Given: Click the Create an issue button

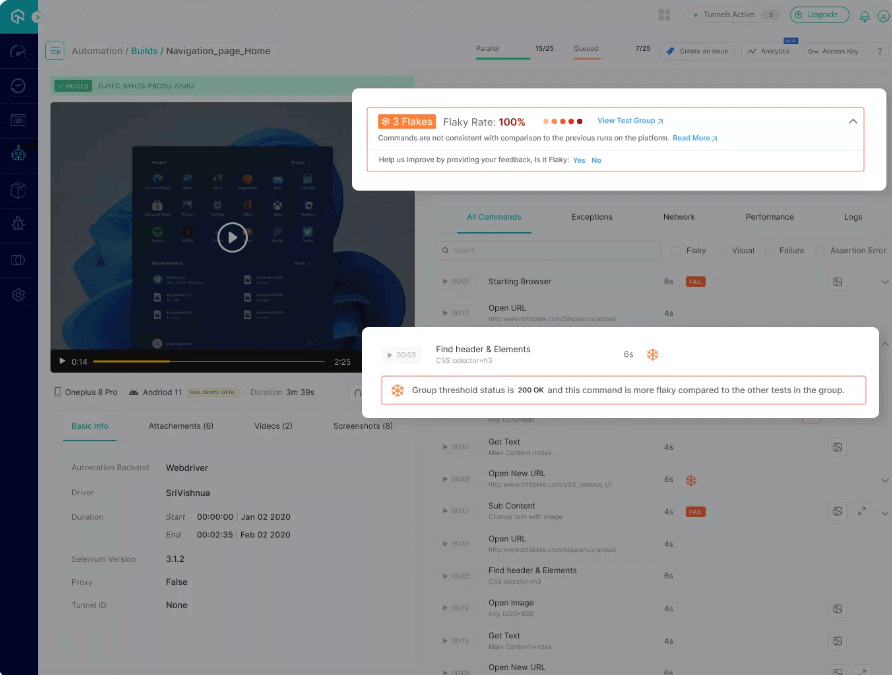Looking at the screenshot, I should 697,51.
